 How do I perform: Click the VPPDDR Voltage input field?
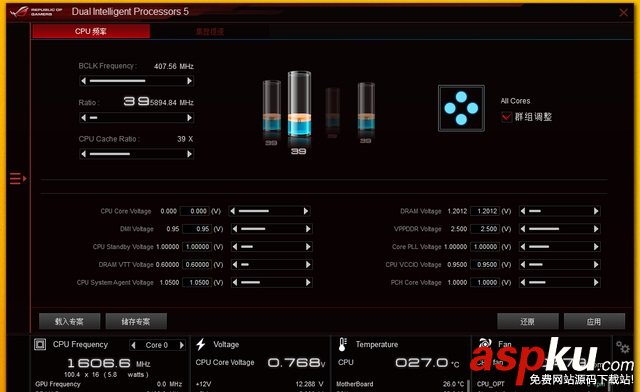pyautogui.click(x=485, y=229)
